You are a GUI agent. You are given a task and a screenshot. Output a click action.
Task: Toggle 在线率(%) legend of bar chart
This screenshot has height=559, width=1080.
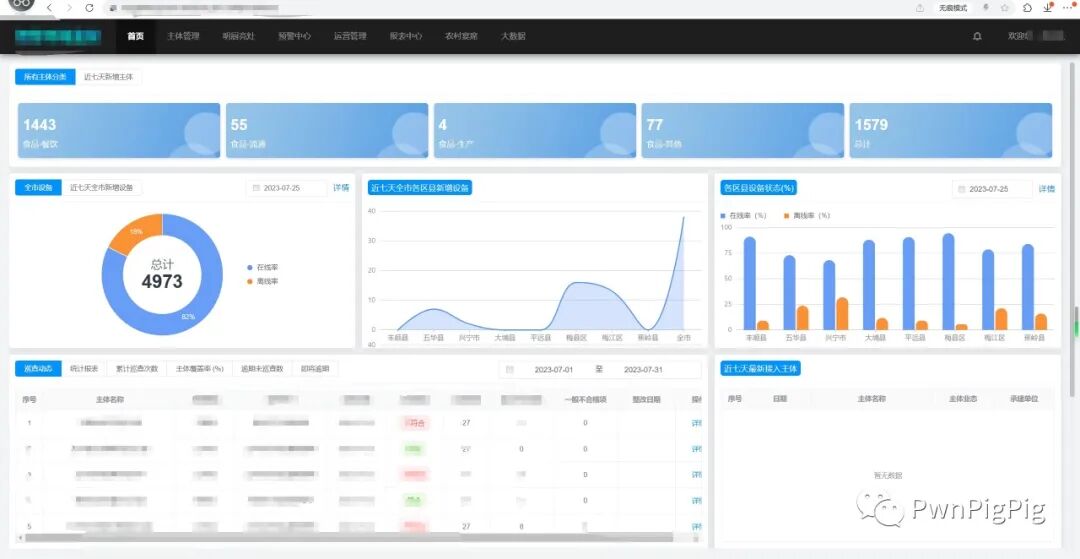coord(743,215)
